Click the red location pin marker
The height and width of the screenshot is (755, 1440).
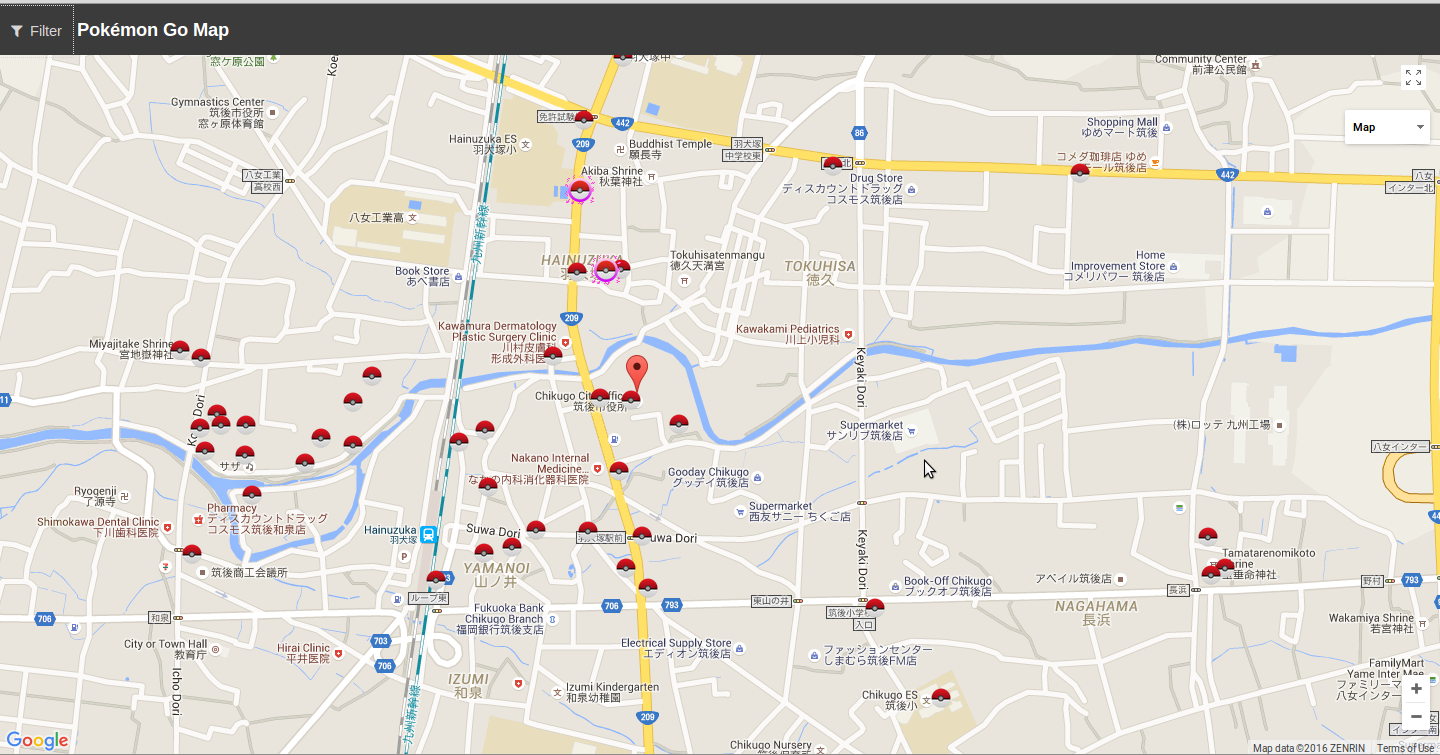point(637,374)
